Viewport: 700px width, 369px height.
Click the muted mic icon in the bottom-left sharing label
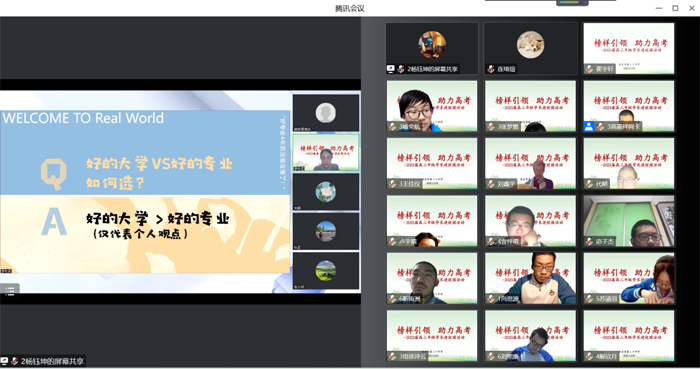(14, 361)
